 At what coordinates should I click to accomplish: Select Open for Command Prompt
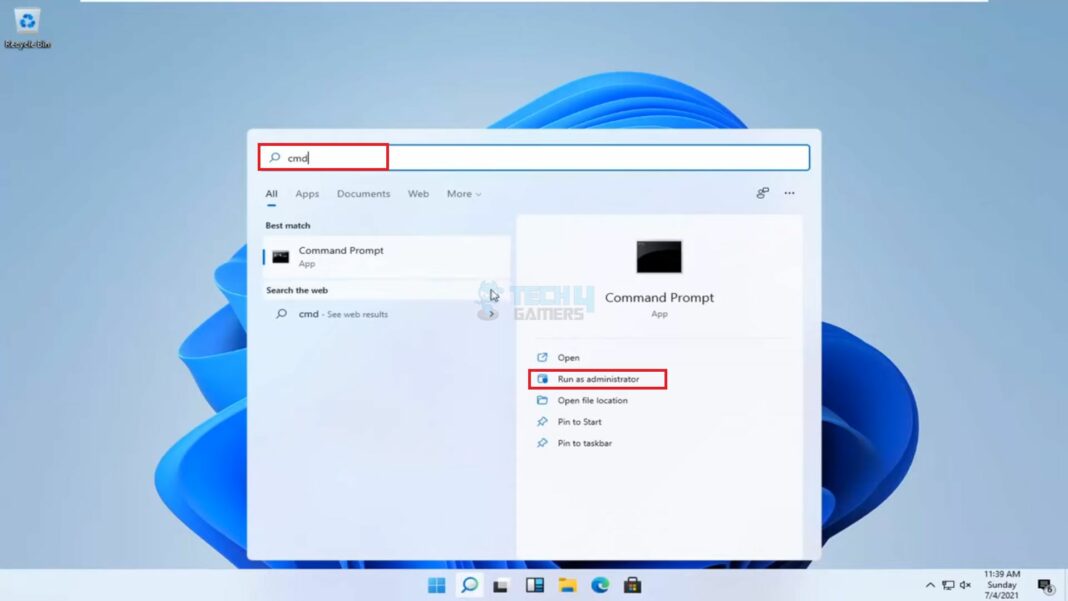pos(570,357)
